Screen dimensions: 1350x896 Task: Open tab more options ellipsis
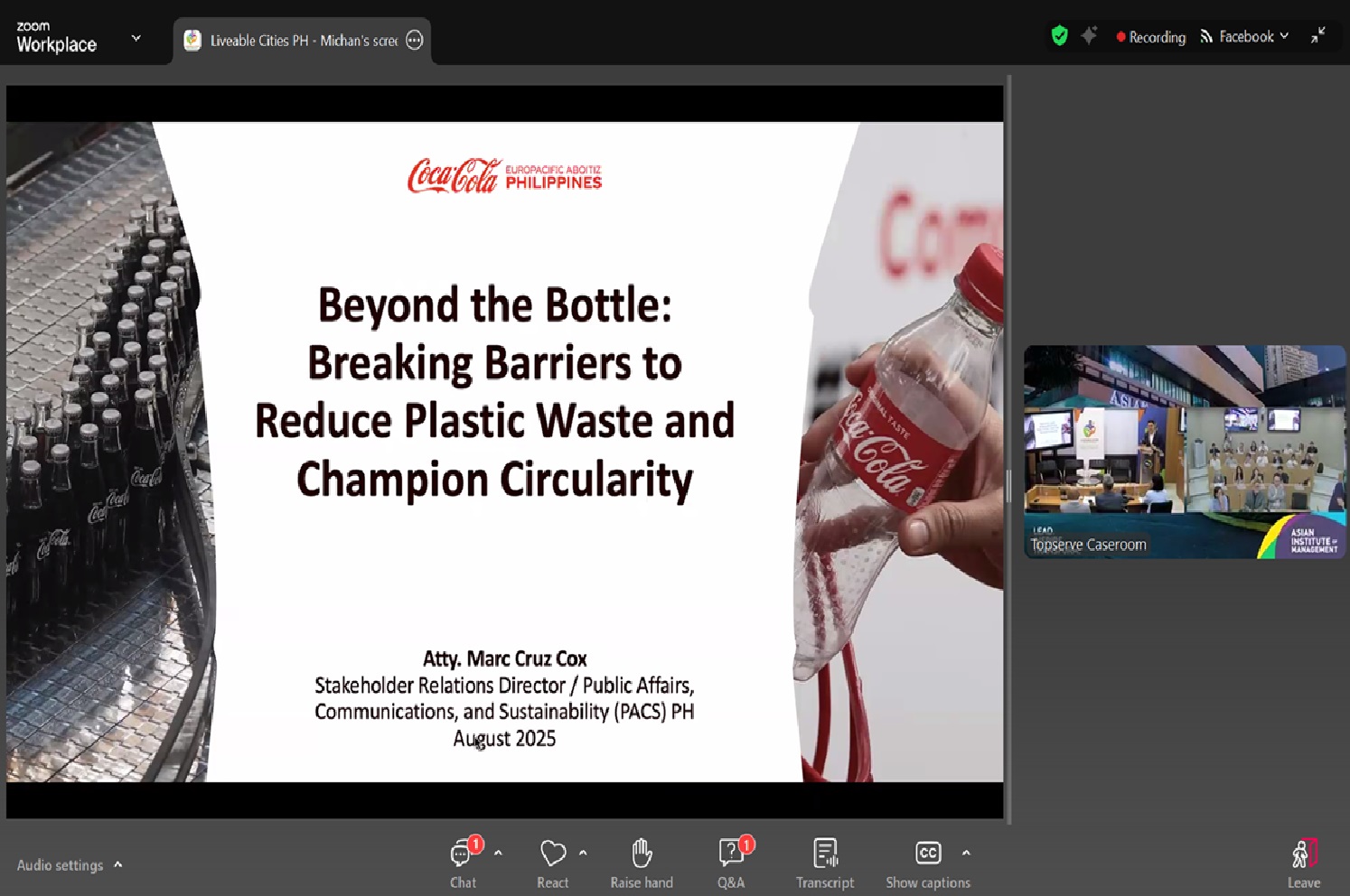[414, 40]
